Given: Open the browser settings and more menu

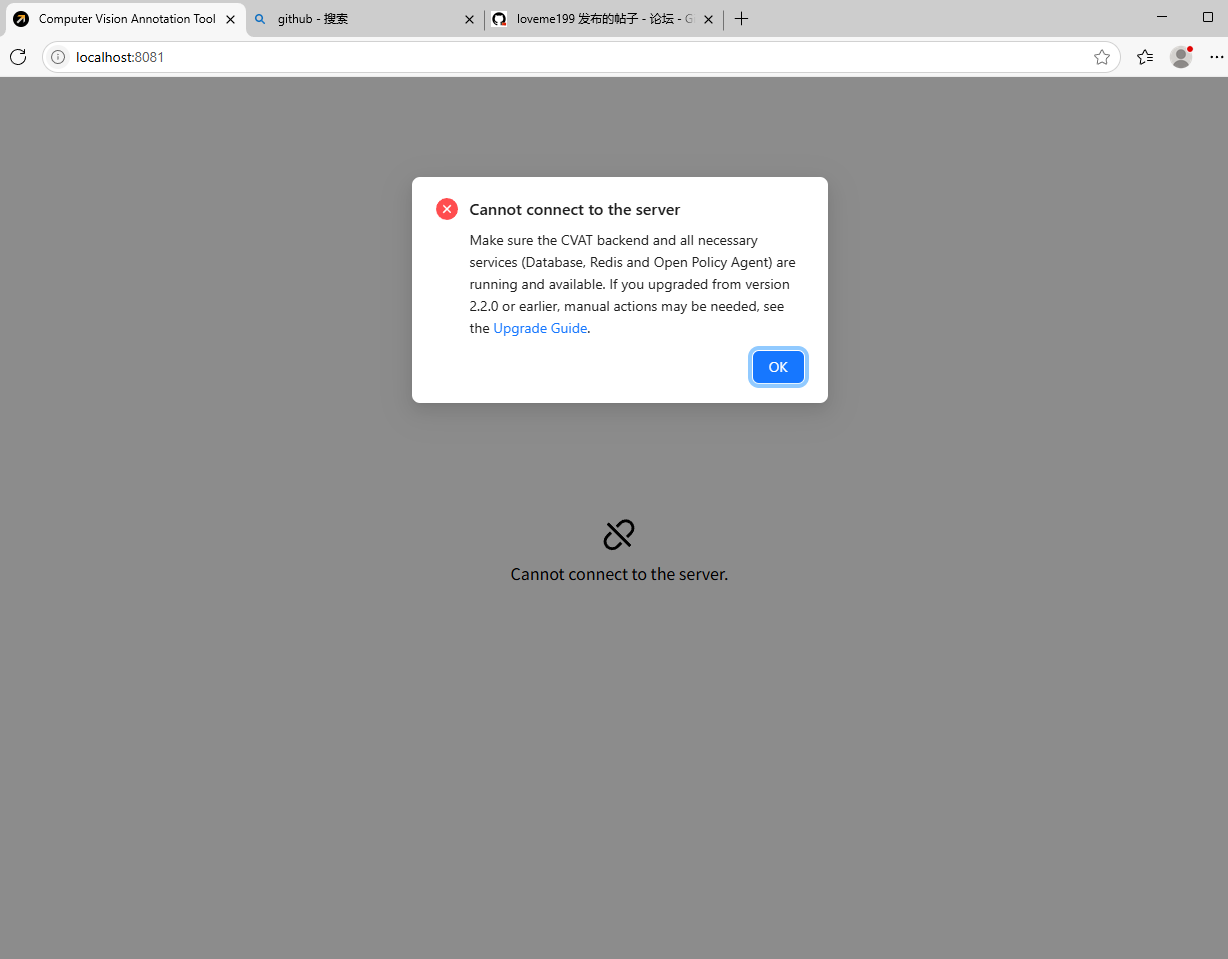Looking at the screenshot, I should point(1217,57).
